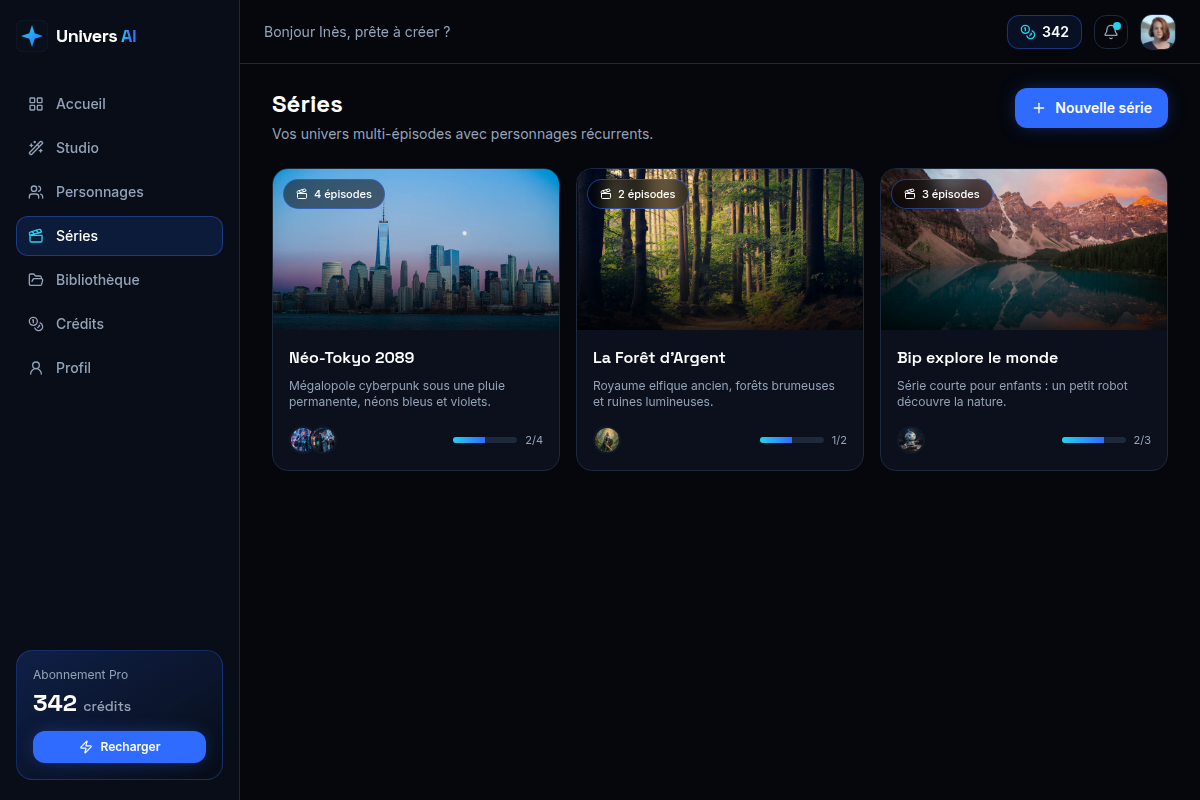Click the description starting "Série courte pour enfants"
Image resolution: width=1200 pixels, height=800 pixels.
(x=1012, y=394)
